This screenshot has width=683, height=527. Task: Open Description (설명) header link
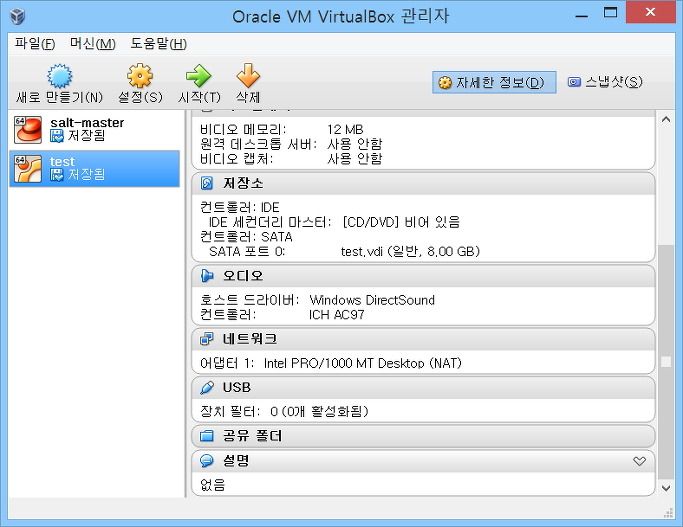pos(236,461)
